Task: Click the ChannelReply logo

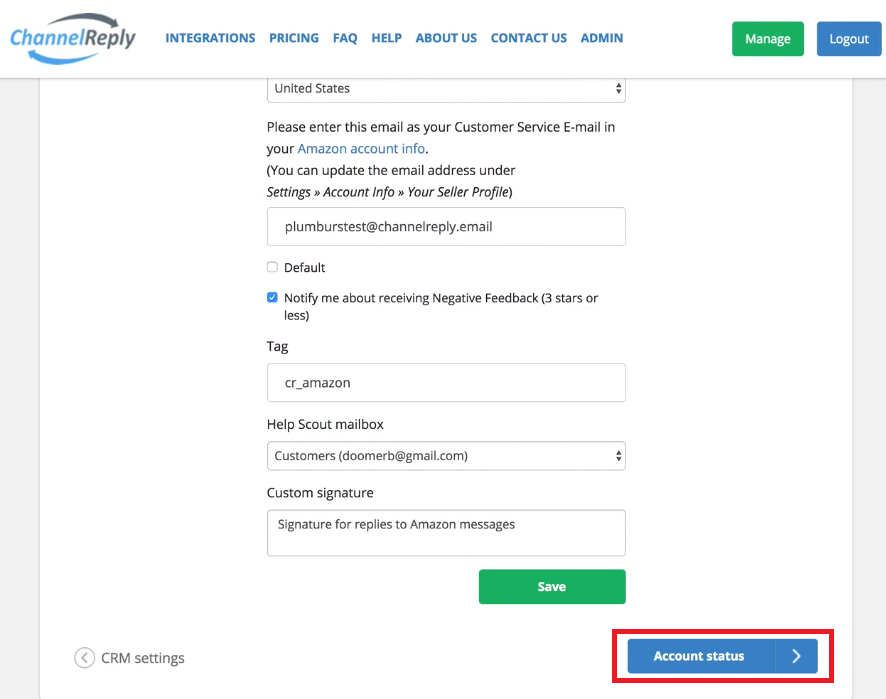Action: (x=73, y=38)
